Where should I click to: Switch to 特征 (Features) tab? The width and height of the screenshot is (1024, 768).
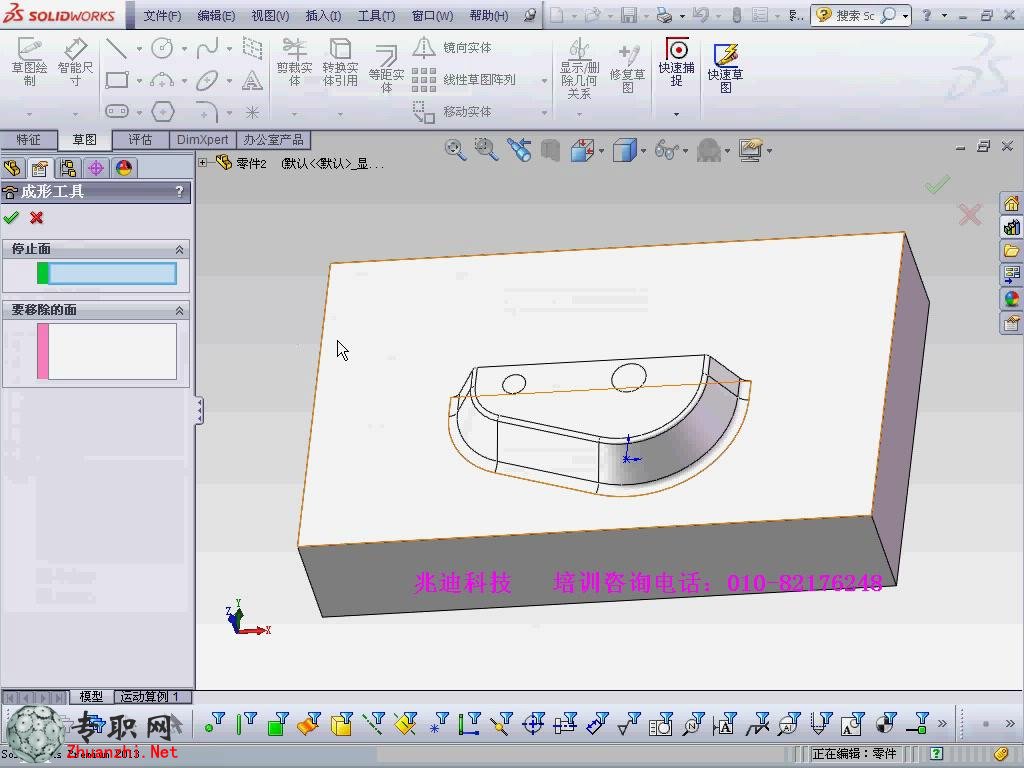[x=28, y=140]
